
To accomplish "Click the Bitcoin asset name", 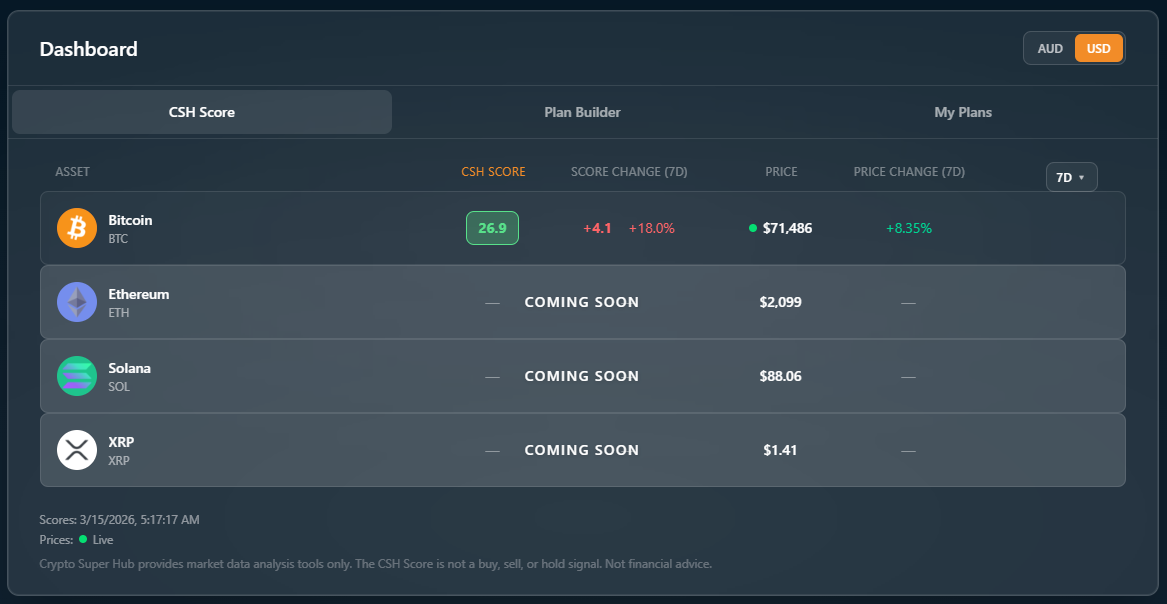I will coord(130,220).
